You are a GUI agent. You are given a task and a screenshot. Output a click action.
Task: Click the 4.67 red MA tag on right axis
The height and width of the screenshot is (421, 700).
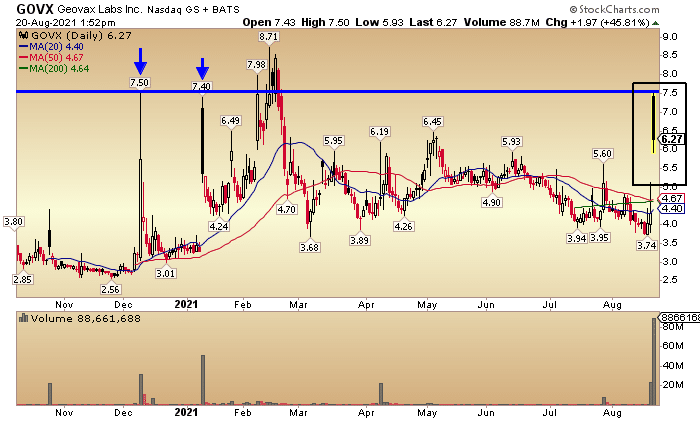(672, 199)
